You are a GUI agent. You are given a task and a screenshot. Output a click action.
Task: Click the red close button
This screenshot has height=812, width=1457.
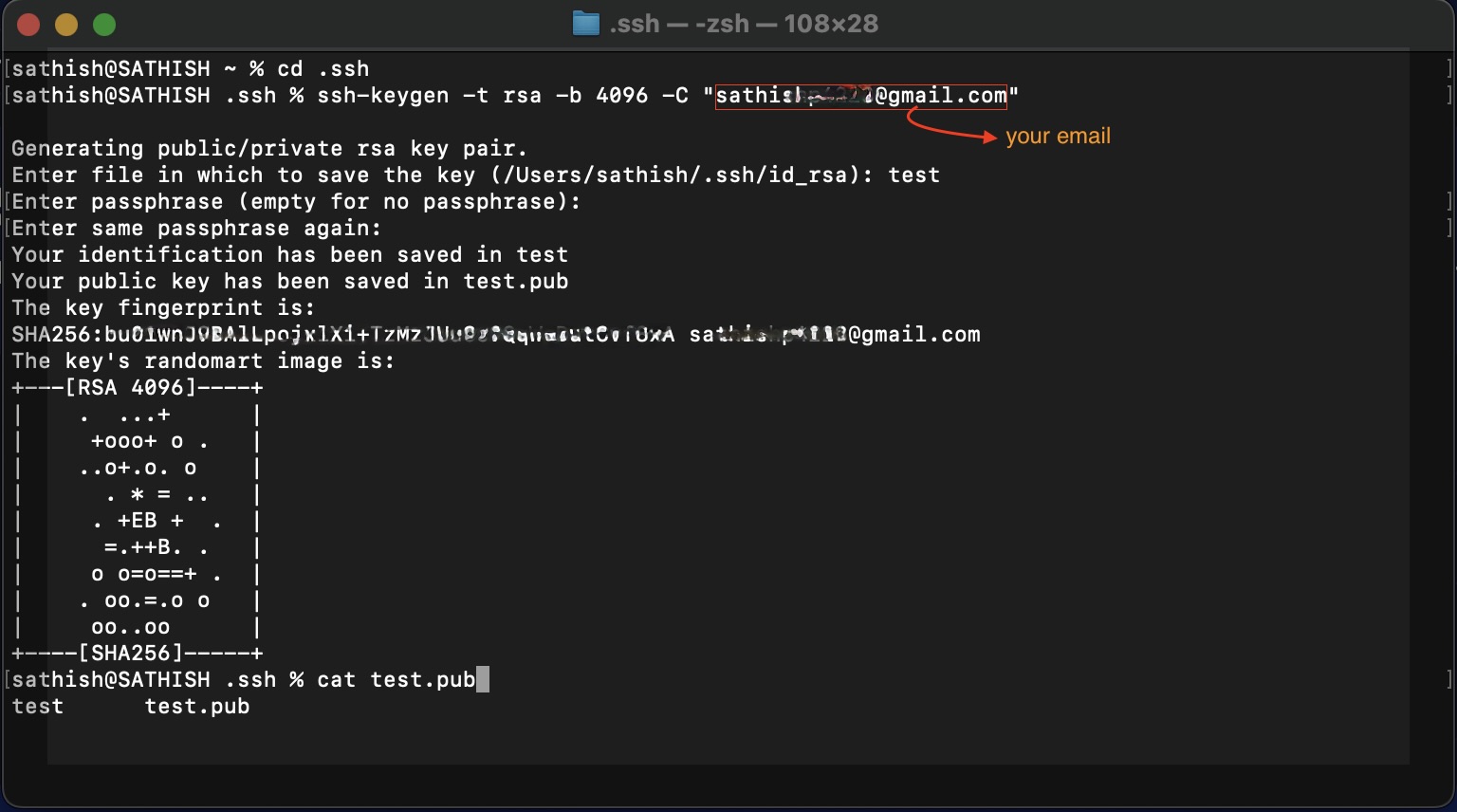click(28, 25)
